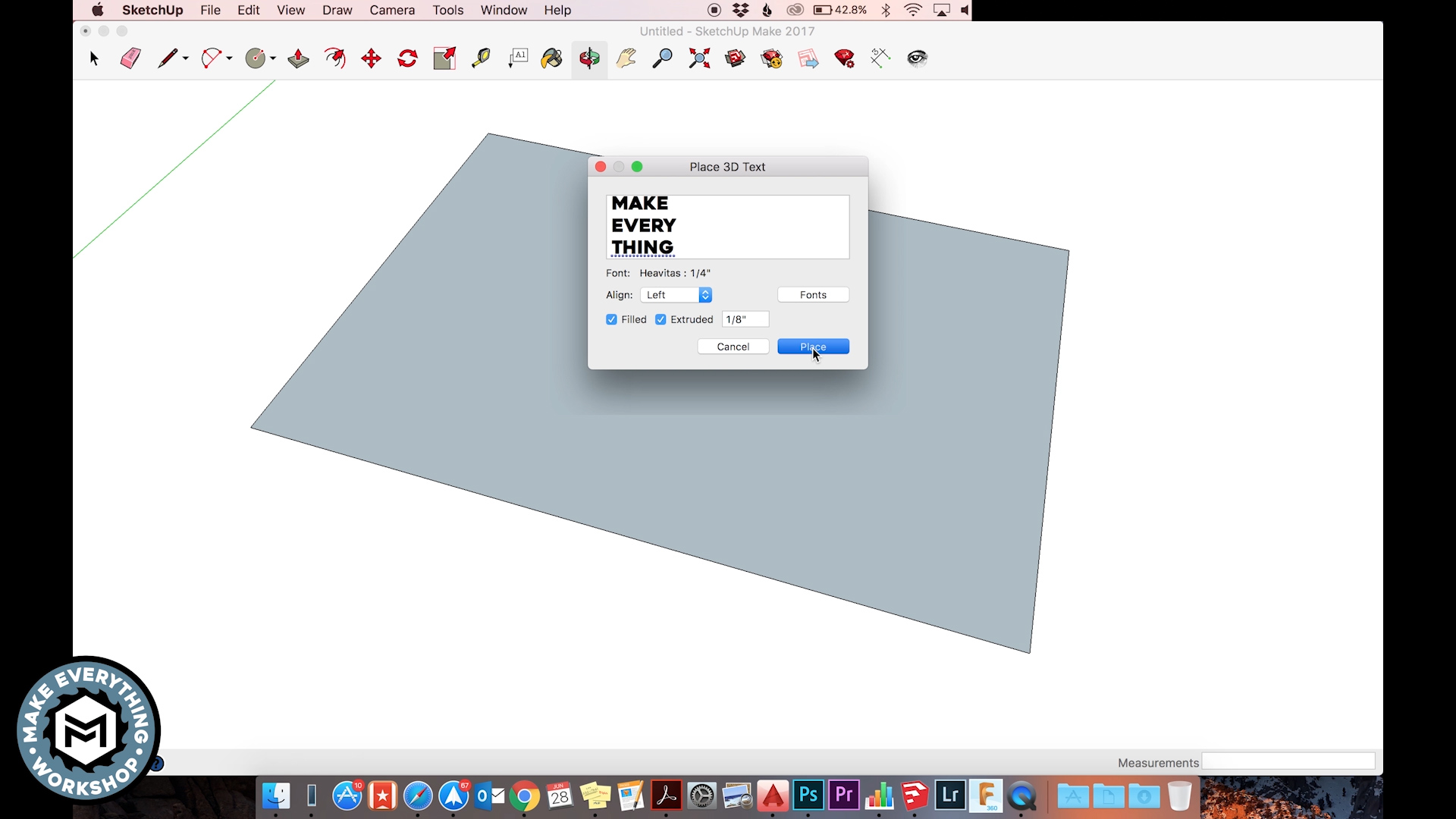Select the Push/Pull tool

click(x=300, y=57)
